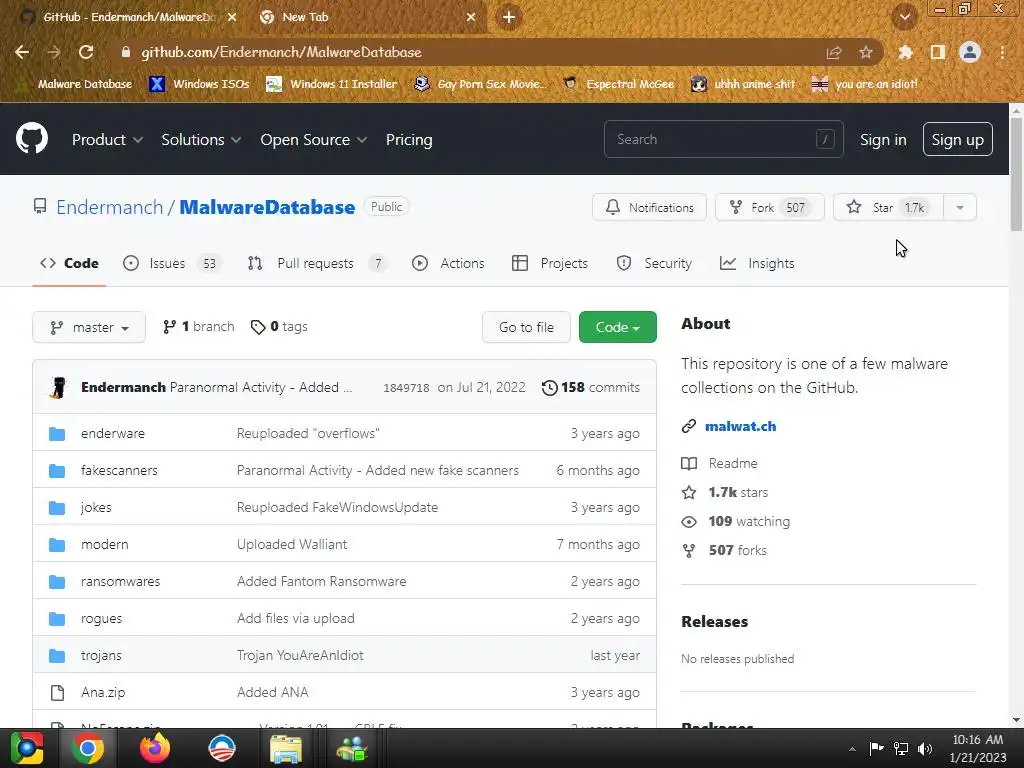Screen dimensions: 1024x768
Task: Reload the page with the refresh icon
Action: coord(86,52)
